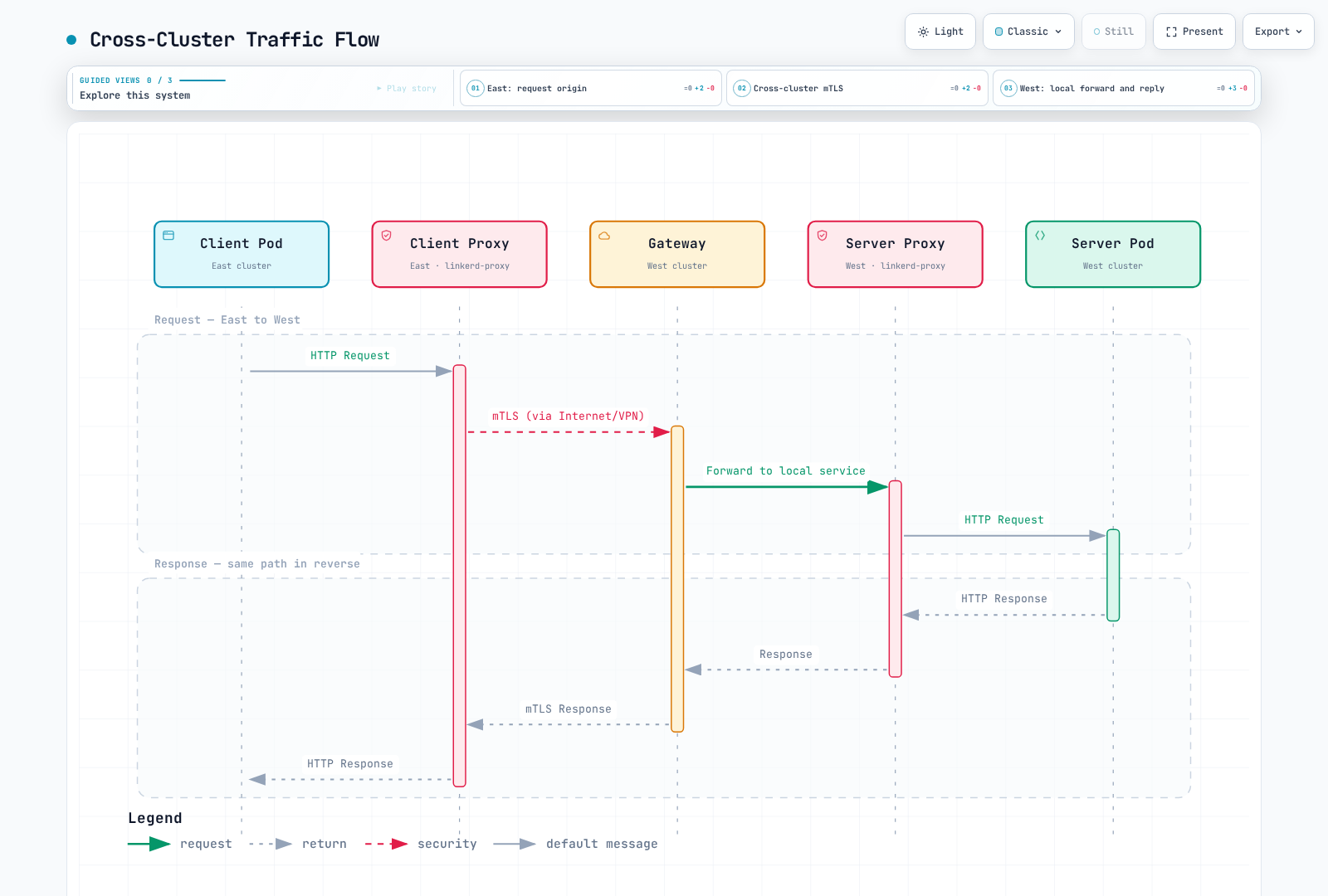This screenshot has width=1328, height=896.
Task: Click the blue dot beside the page title
Action: (x=71, y=40)
